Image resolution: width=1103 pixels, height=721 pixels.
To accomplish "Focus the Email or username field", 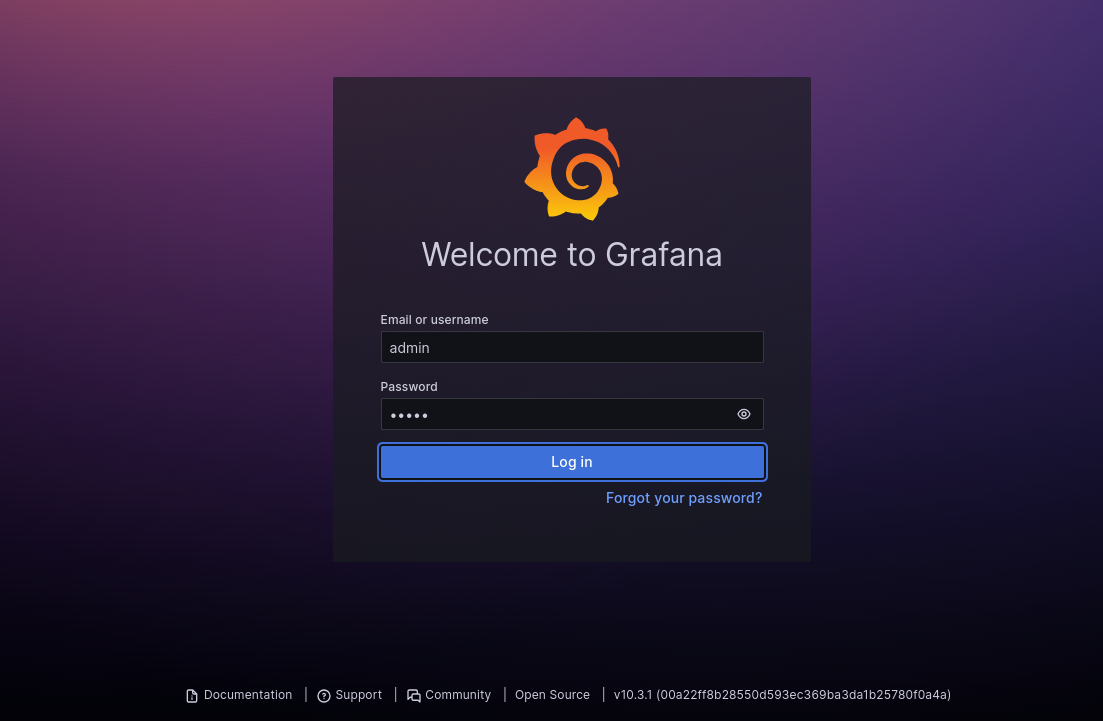I will [x=572, y=347].
